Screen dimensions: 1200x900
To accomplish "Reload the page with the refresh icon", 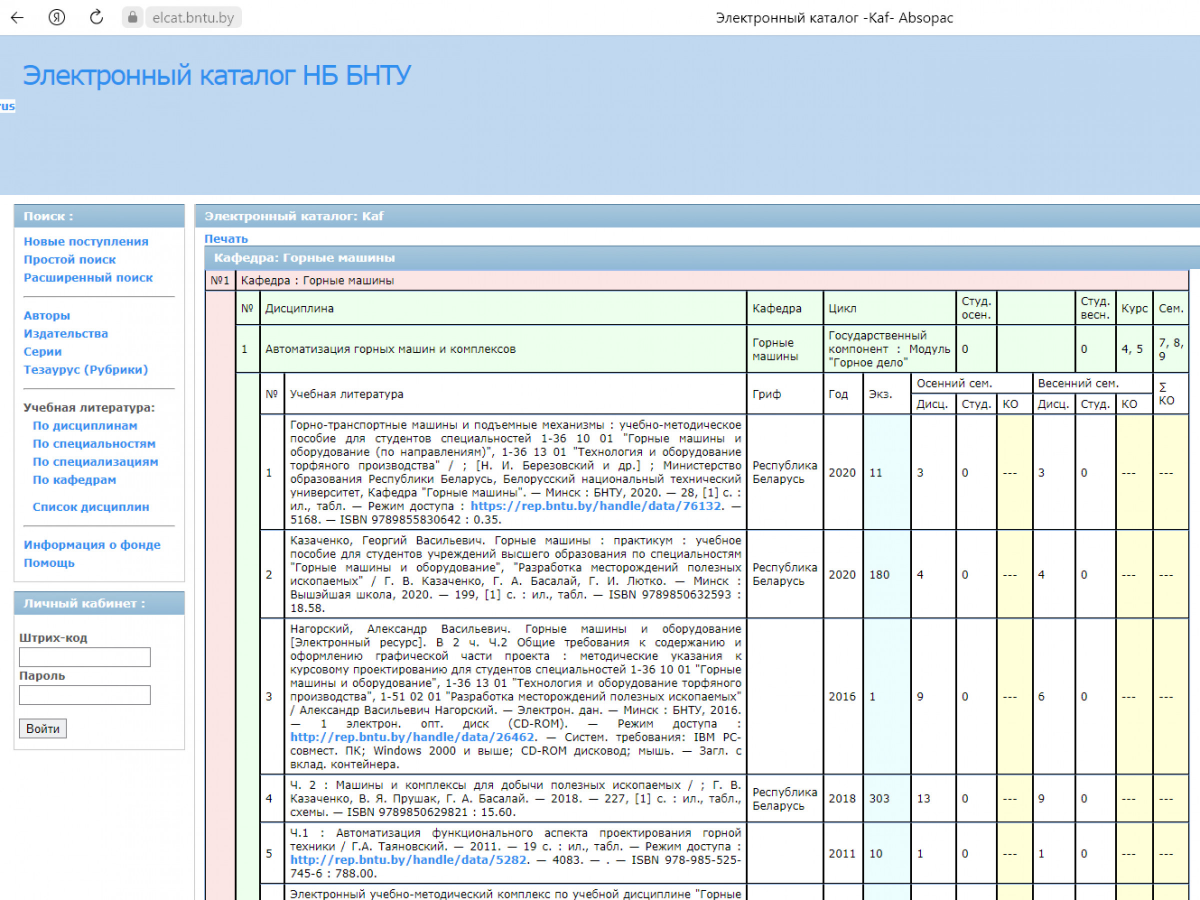I will [97, 17].
